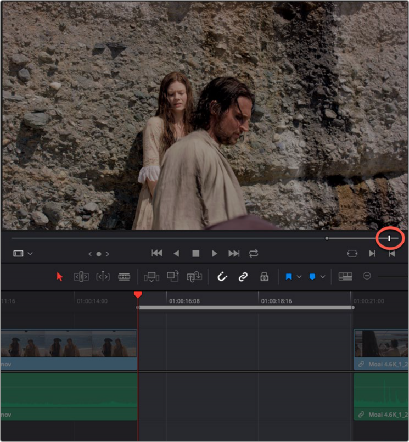Click the zoom out minus circle icon
The width and height of the screenshot is (409, 442).
(367, 276)
